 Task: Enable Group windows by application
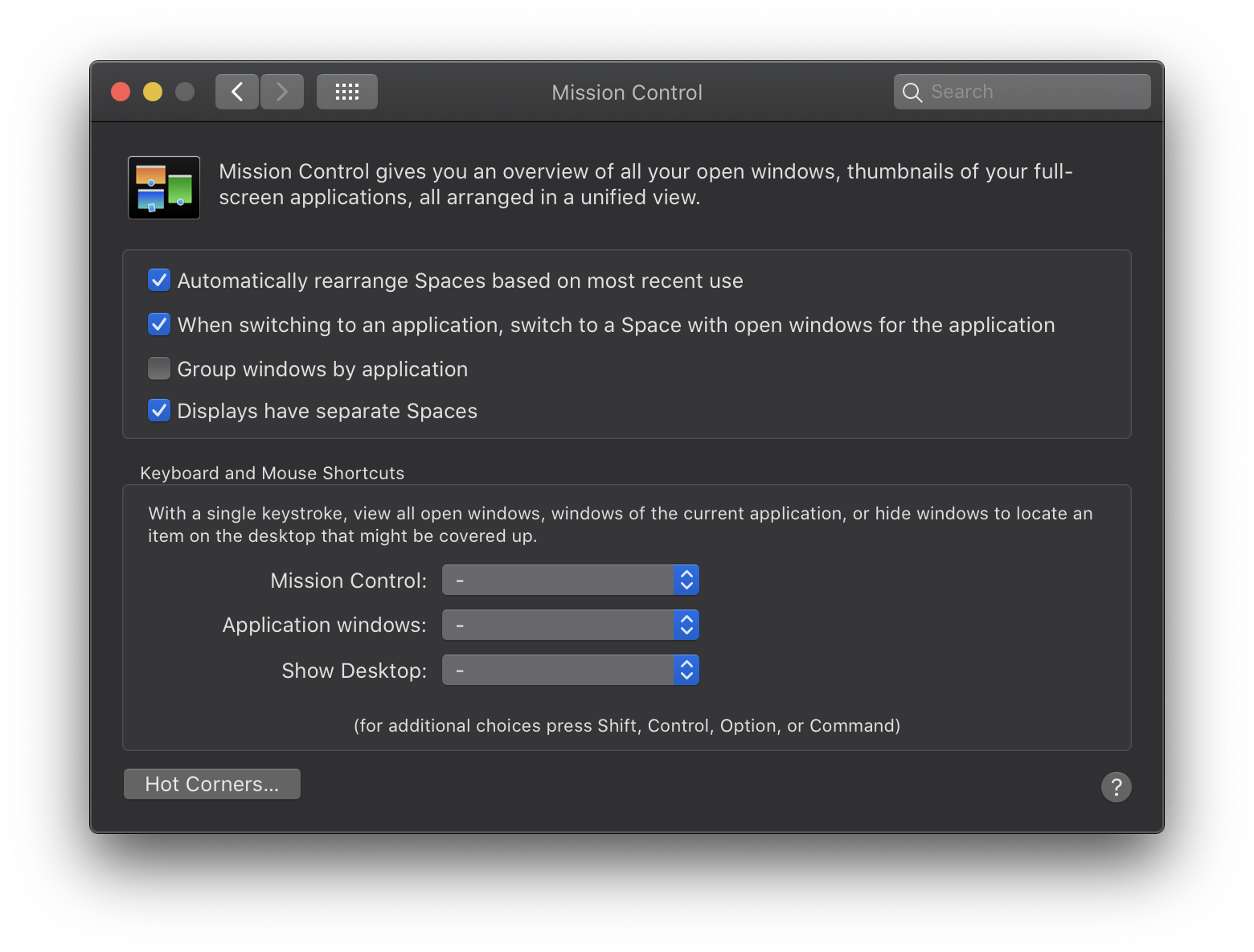[158, 368]
